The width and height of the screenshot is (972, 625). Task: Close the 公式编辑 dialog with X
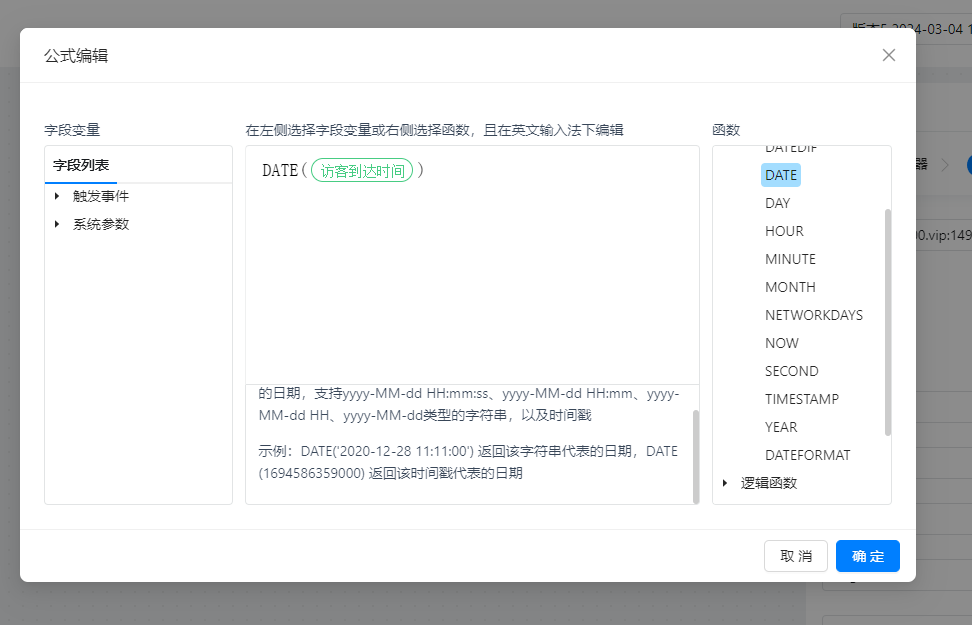click(888, 55)
